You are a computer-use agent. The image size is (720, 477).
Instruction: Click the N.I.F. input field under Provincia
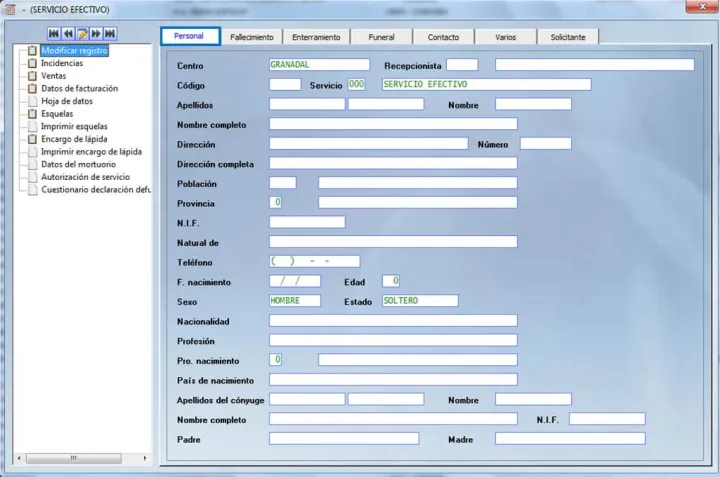[307, 222]
